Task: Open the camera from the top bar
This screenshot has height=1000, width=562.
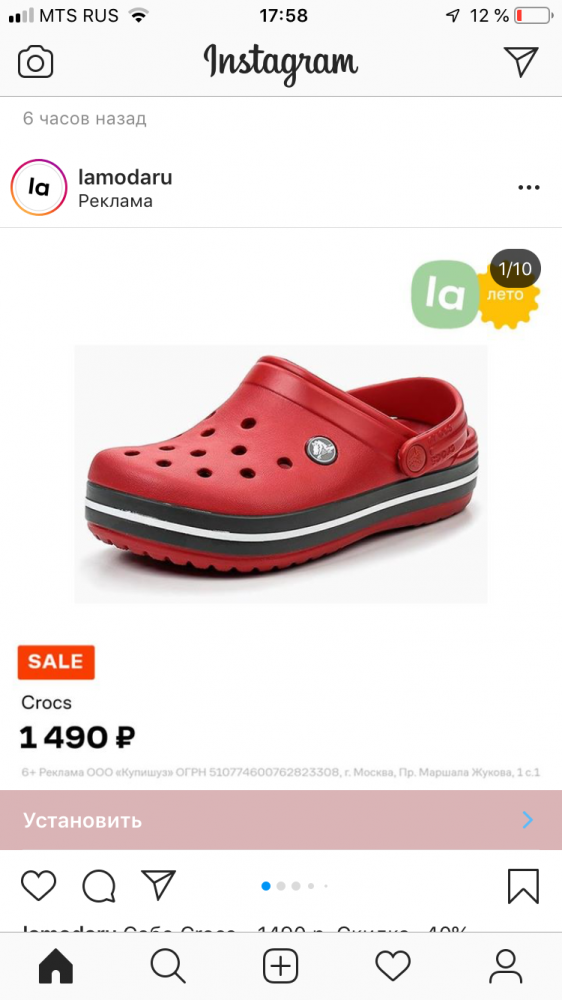Action: click(35, 62)
